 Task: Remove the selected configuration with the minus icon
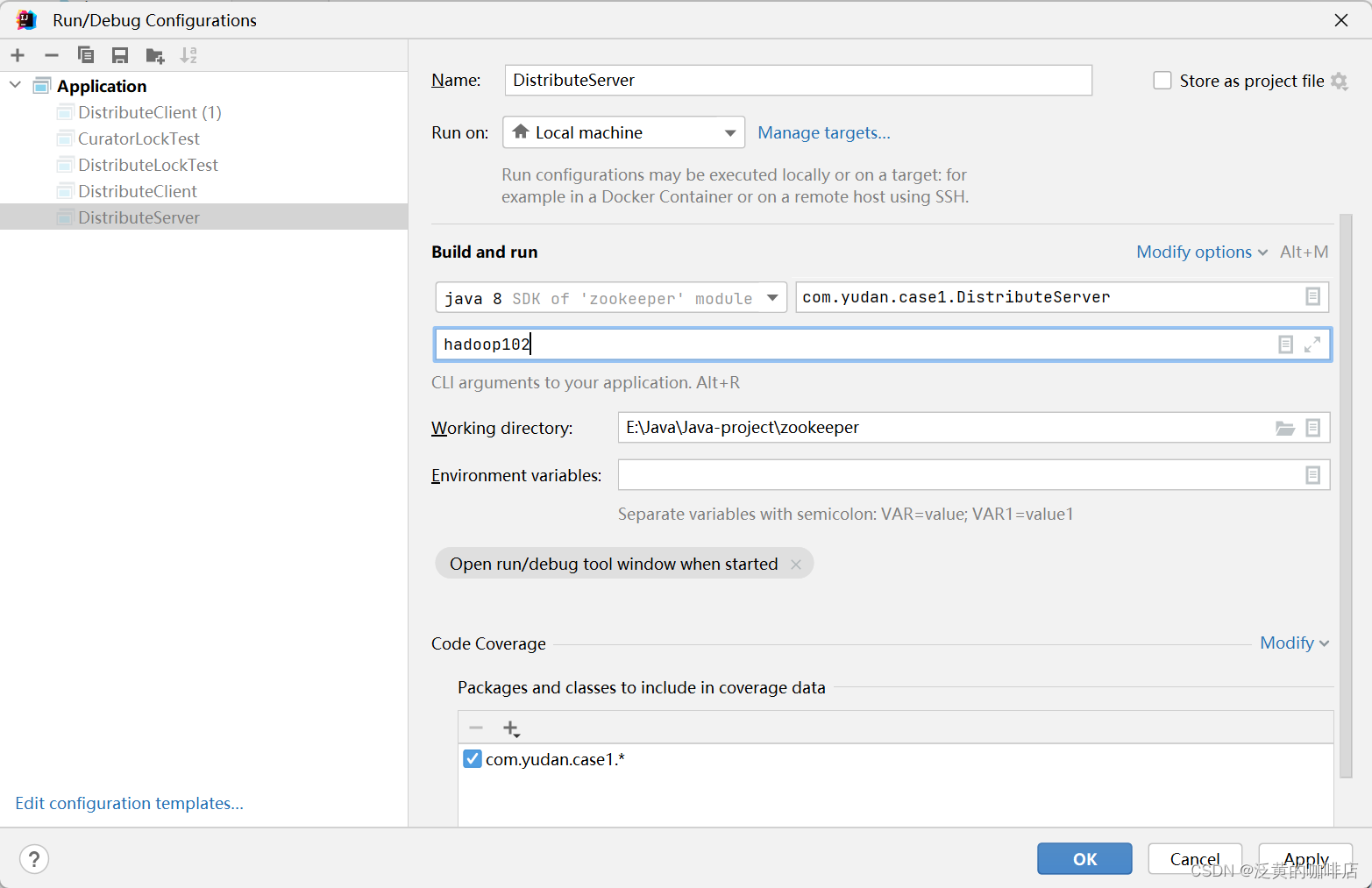pos(52,55)
